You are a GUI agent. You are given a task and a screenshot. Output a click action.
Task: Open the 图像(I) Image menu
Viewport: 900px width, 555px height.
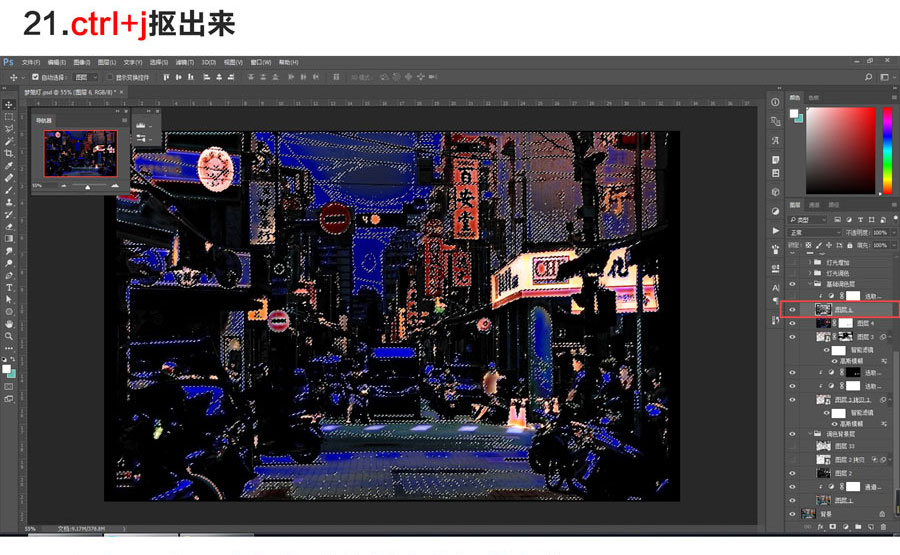tap(82, 62)
